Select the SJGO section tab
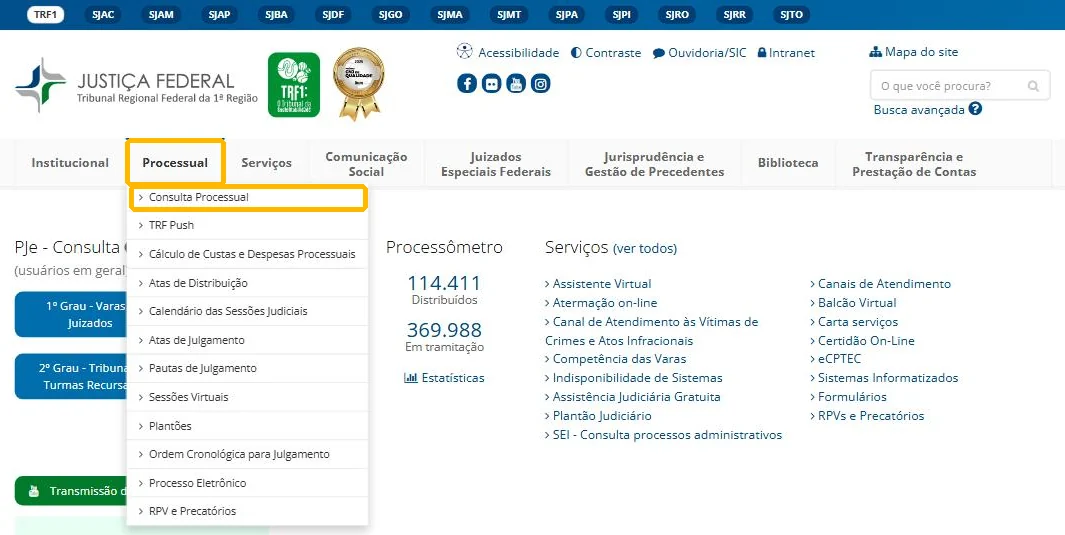The width and height of the screenshot is (1065, 535). point(391,14)
